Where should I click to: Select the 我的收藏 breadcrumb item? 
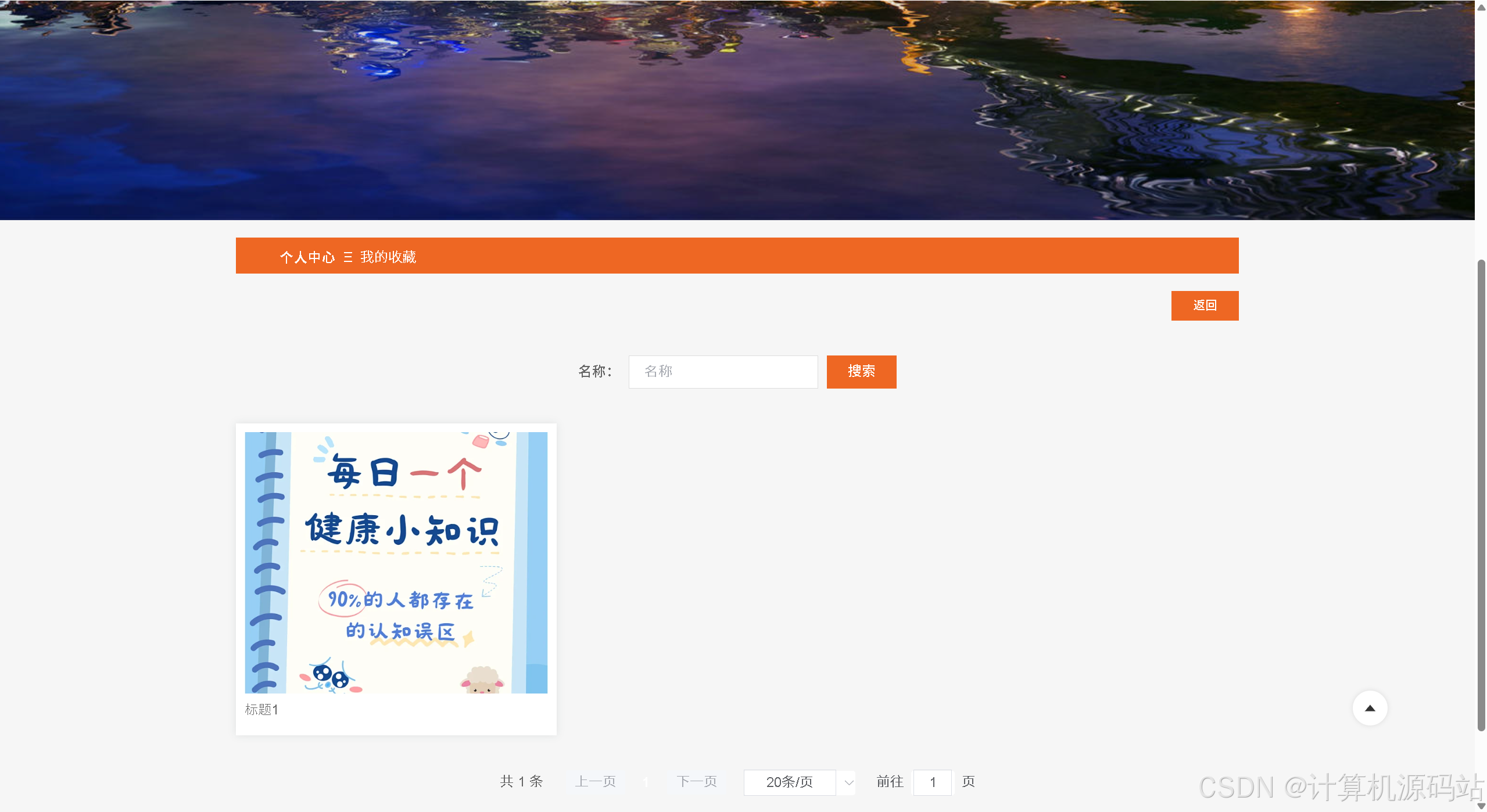388,257
